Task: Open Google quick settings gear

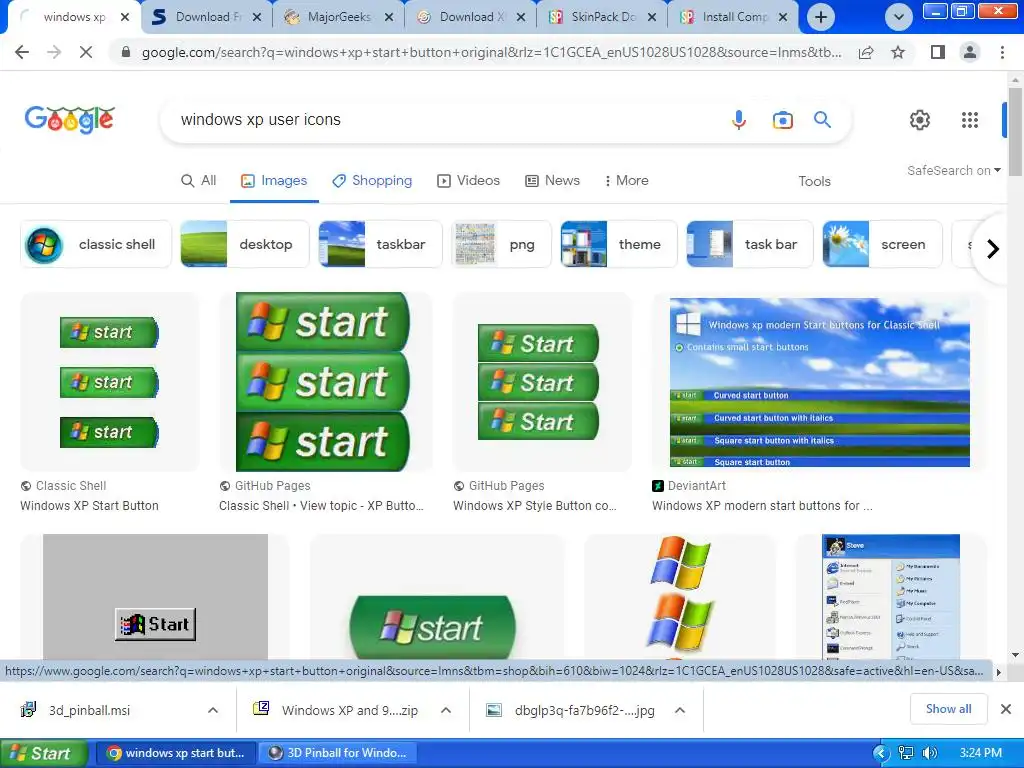Action: point(920,120)
